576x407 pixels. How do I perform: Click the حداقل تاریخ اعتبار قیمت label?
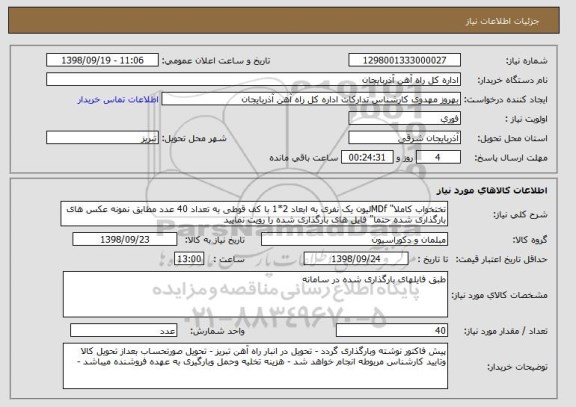(x=502, y=259)
